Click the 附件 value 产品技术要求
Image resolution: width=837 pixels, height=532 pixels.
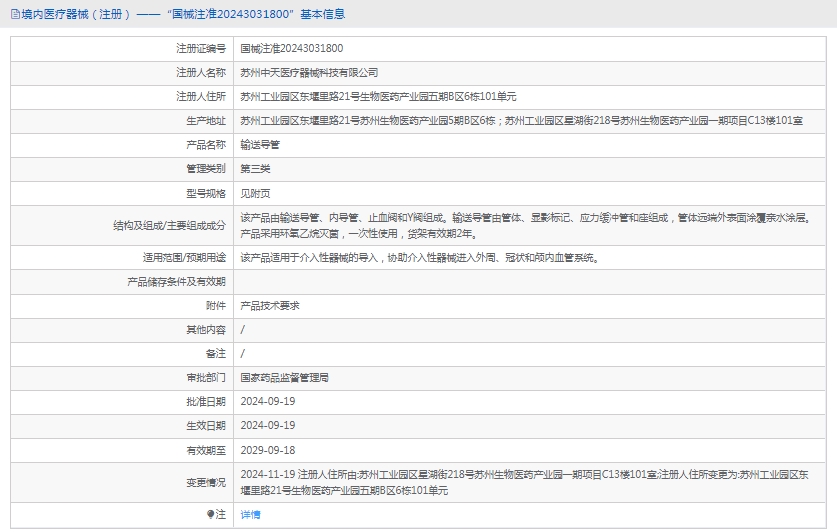pyautogui.click(x=270, y=305)
